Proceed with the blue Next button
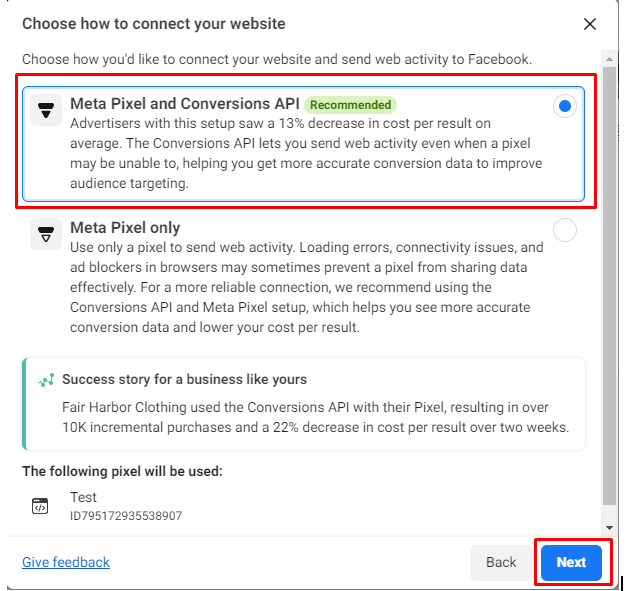629x591 pixels. (571, 563)
